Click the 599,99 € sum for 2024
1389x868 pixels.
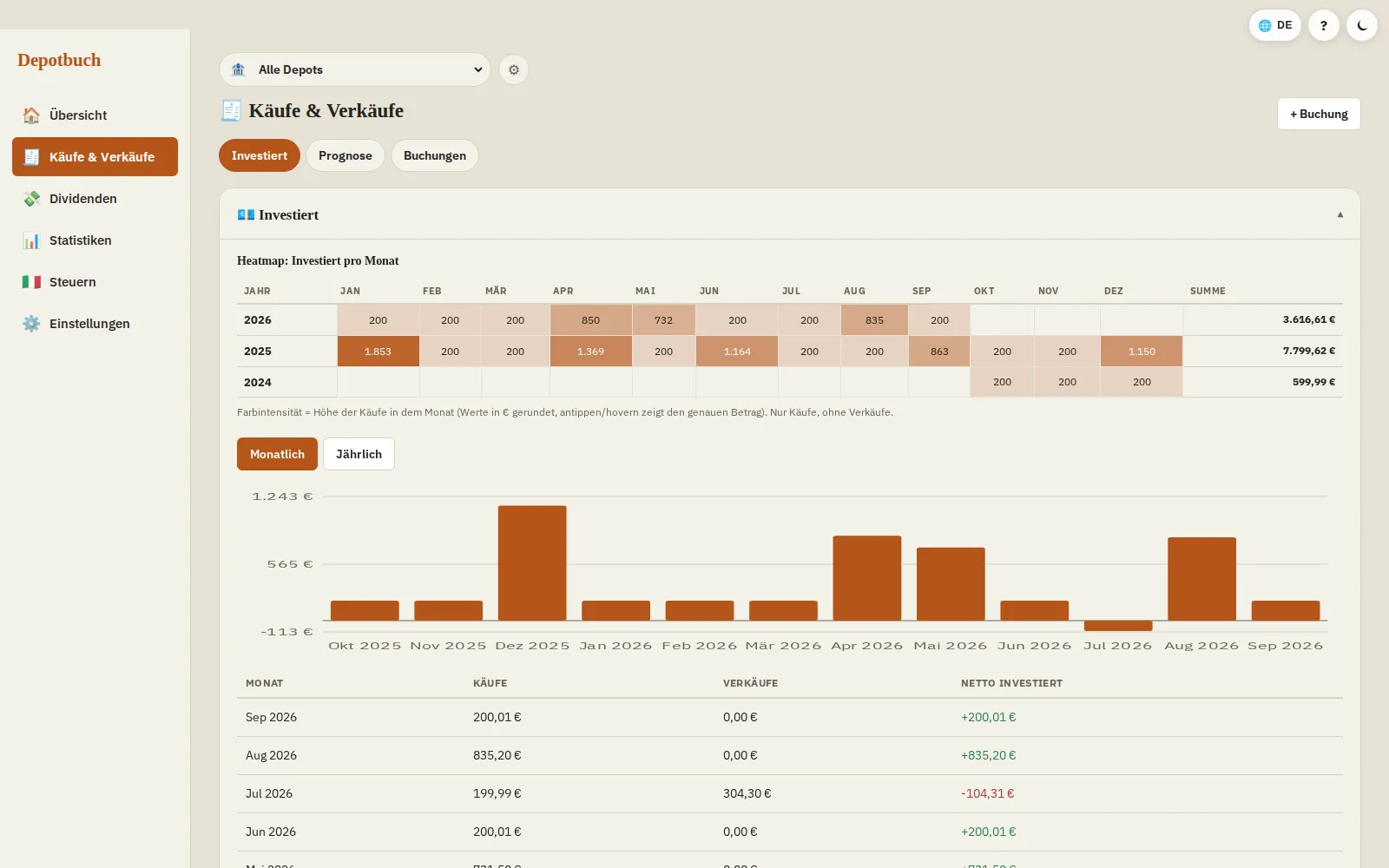(x=1313, y=382)
